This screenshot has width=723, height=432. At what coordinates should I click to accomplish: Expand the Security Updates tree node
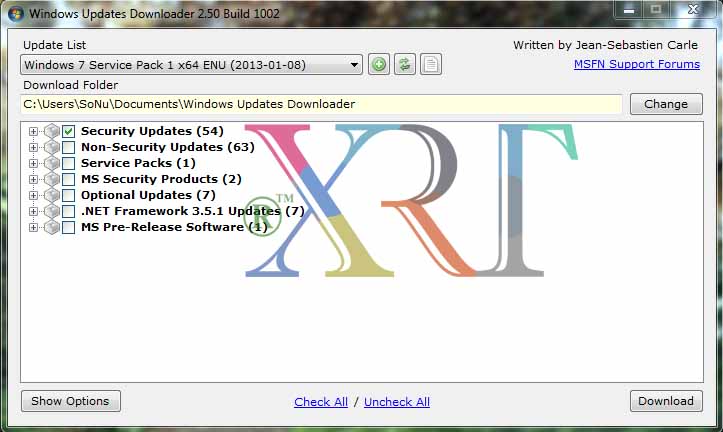pyautogui.click(x=33, y=131)
